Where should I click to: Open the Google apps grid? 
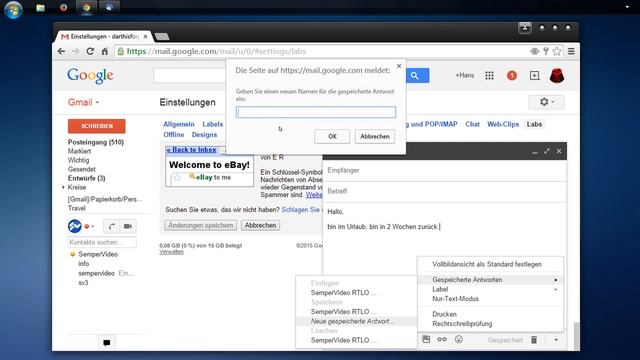pos(489,76)
